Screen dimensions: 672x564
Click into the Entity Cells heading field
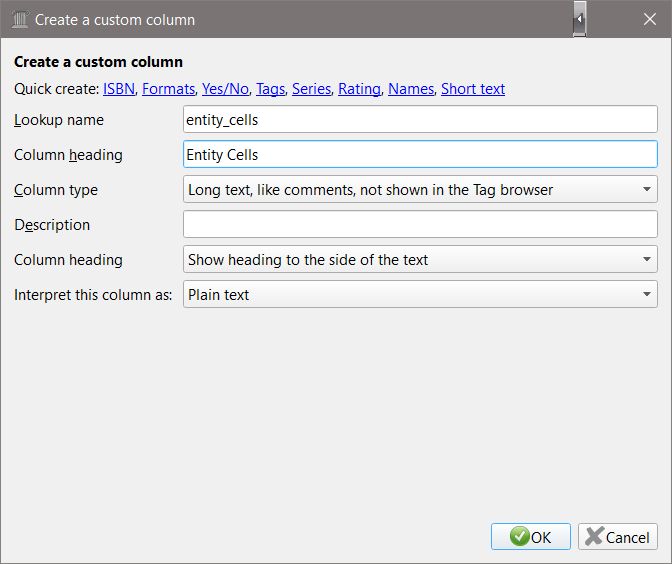coord(420,155)
